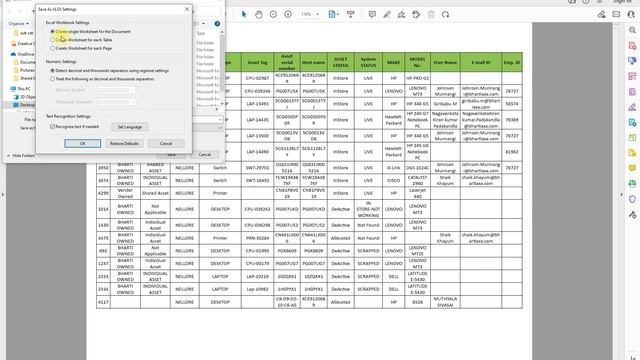
Task: Click the Sign In link at top right
Action: click(x=622, y=2)
